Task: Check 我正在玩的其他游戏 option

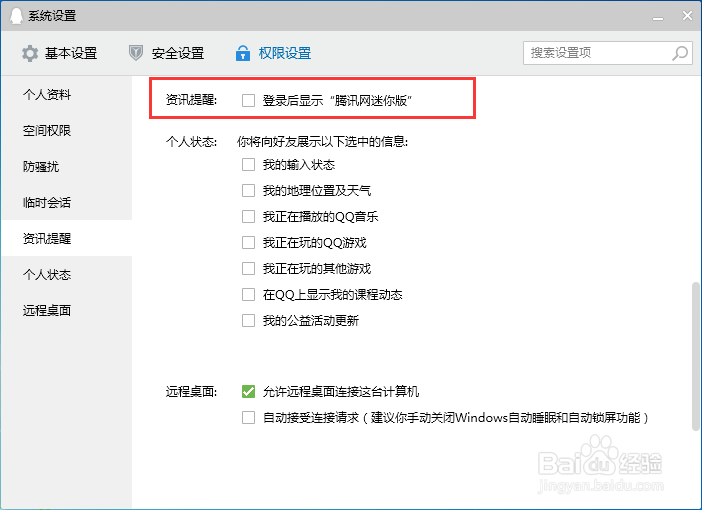Action: [248, 269]
